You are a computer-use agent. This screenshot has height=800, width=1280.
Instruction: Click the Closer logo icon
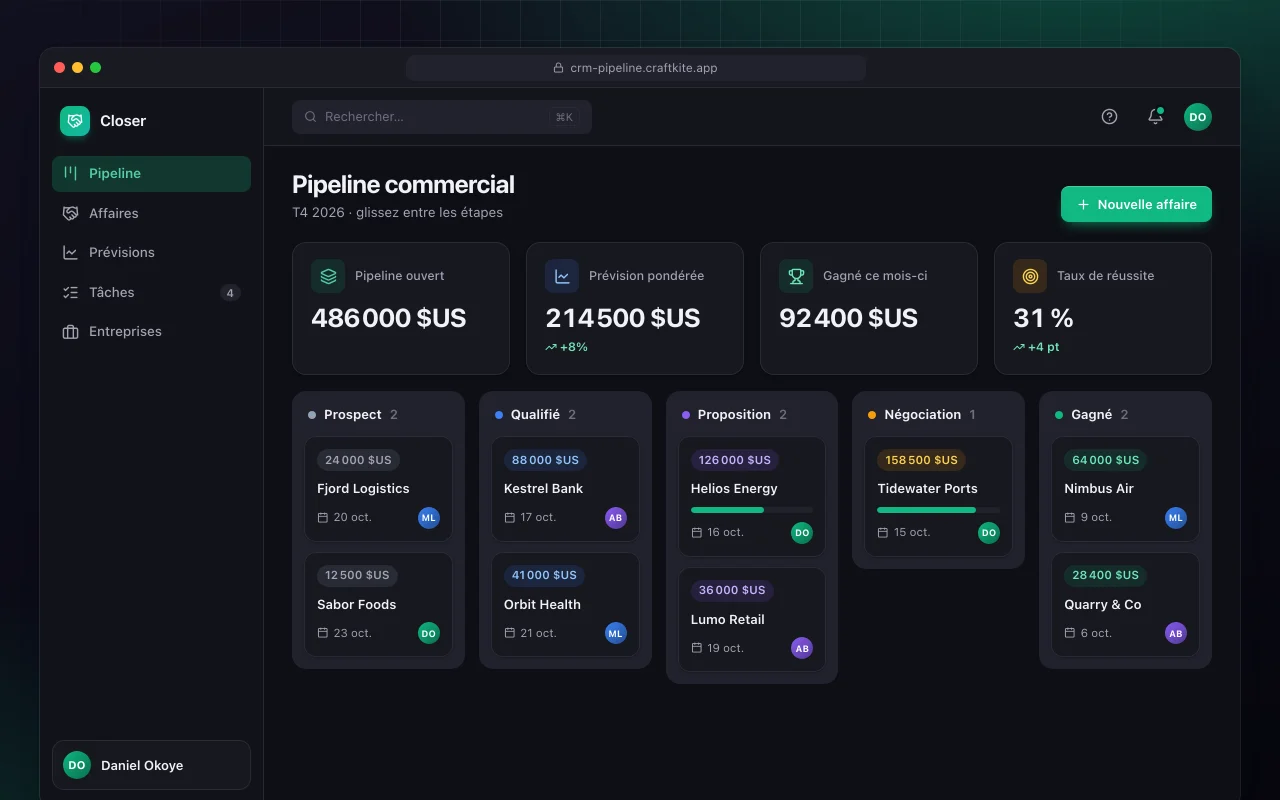[75, 121]
